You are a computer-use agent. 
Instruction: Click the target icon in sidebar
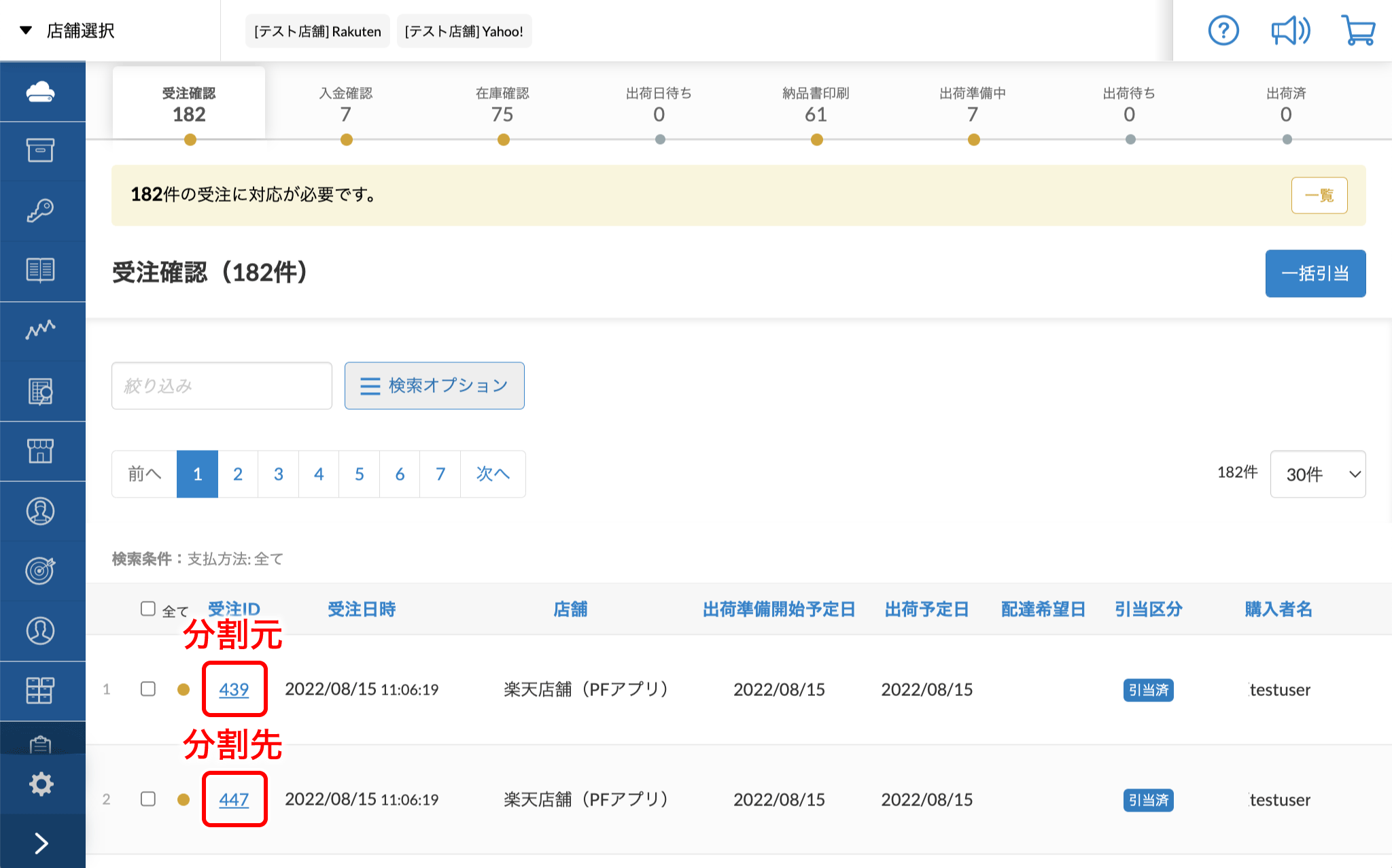click(x=41, y=570)
